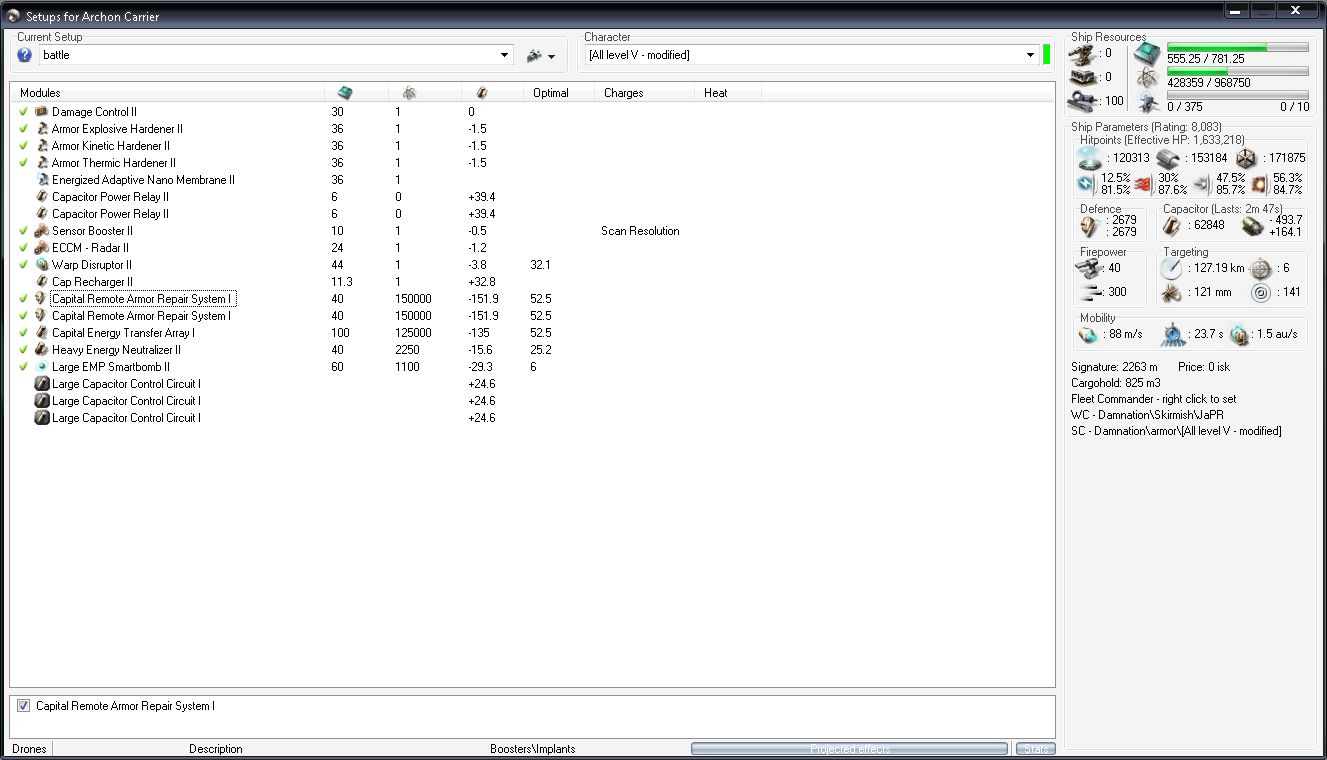This screenshot has height=760, width=1327.
Task: Open the Projected effects button
Action: [849, 749]
